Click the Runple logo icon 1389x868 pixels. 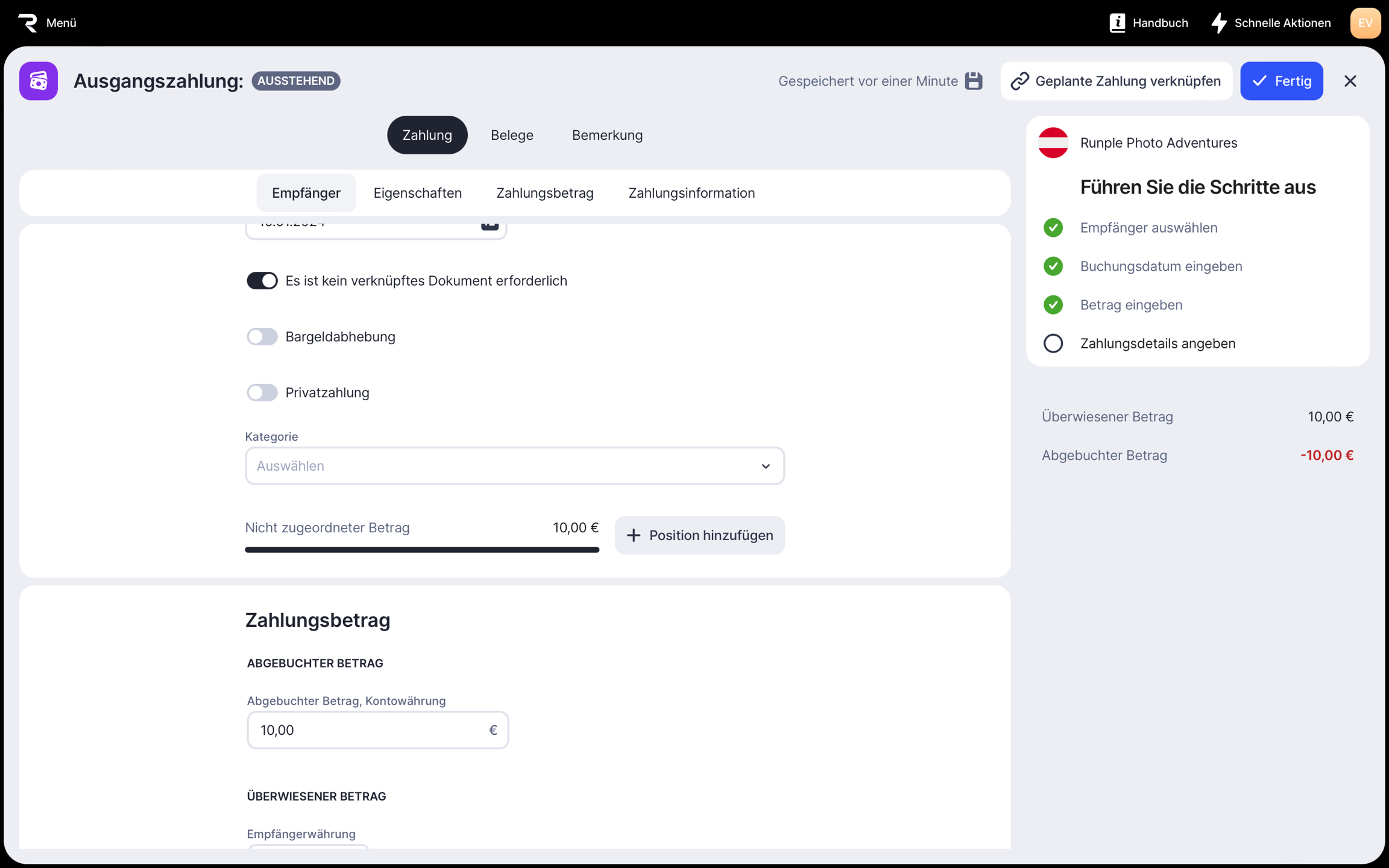pos(28,23)
